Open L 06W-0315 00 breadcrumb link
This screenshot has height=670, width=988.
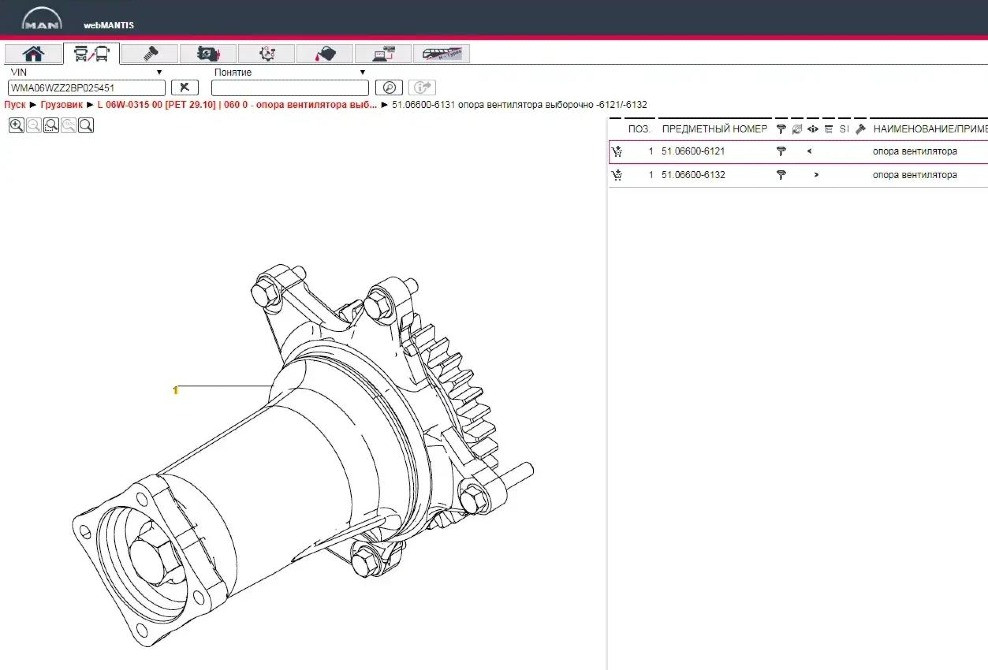click(237, 105)
